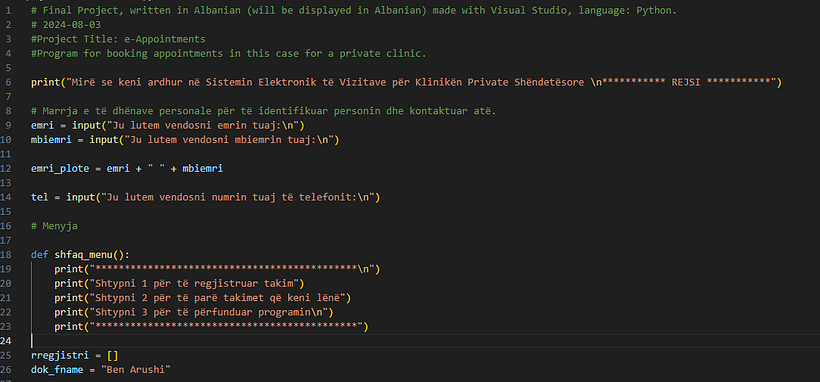Screen dimensions: 820x382
Task: Click the empty line 24 with the cursor
Action: (x=418, y=341)
